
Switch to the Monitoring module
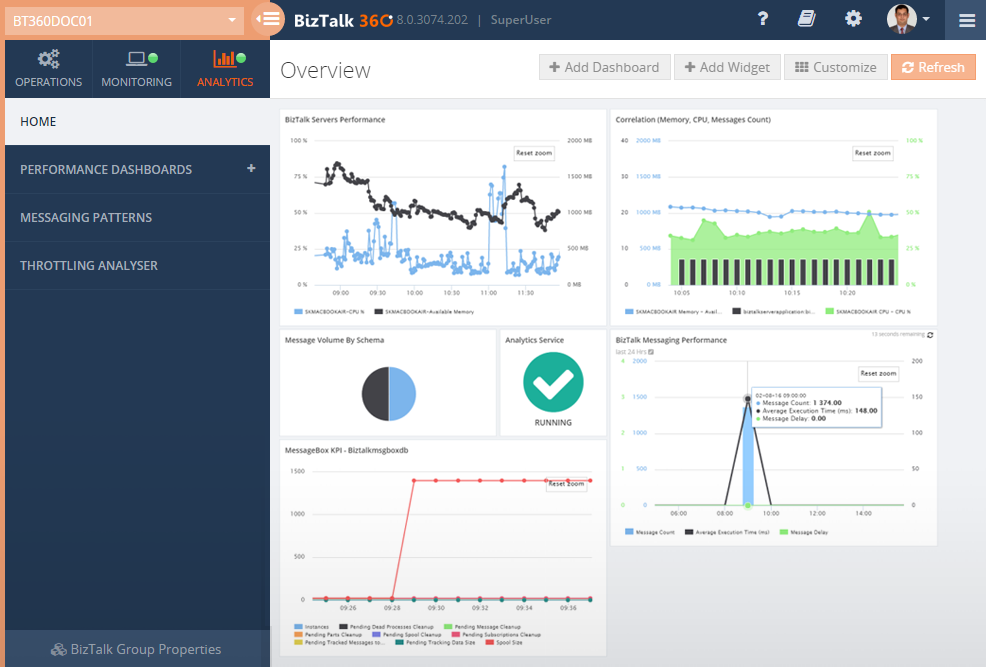136,67
